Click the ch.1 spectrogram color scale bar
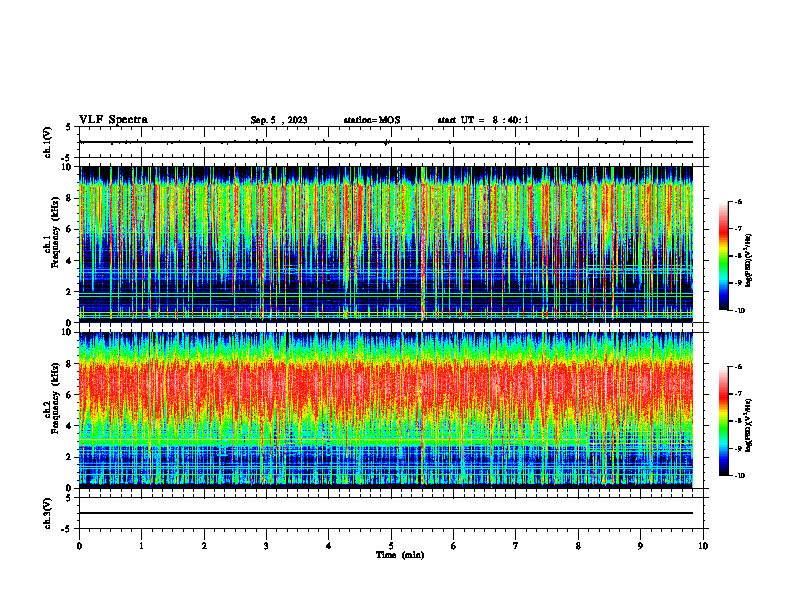792x612 pixels. tap(723, 256)
